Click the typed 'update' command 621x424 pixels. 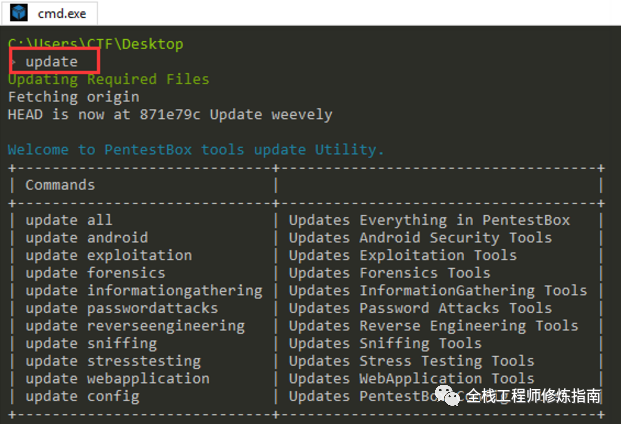51,61
